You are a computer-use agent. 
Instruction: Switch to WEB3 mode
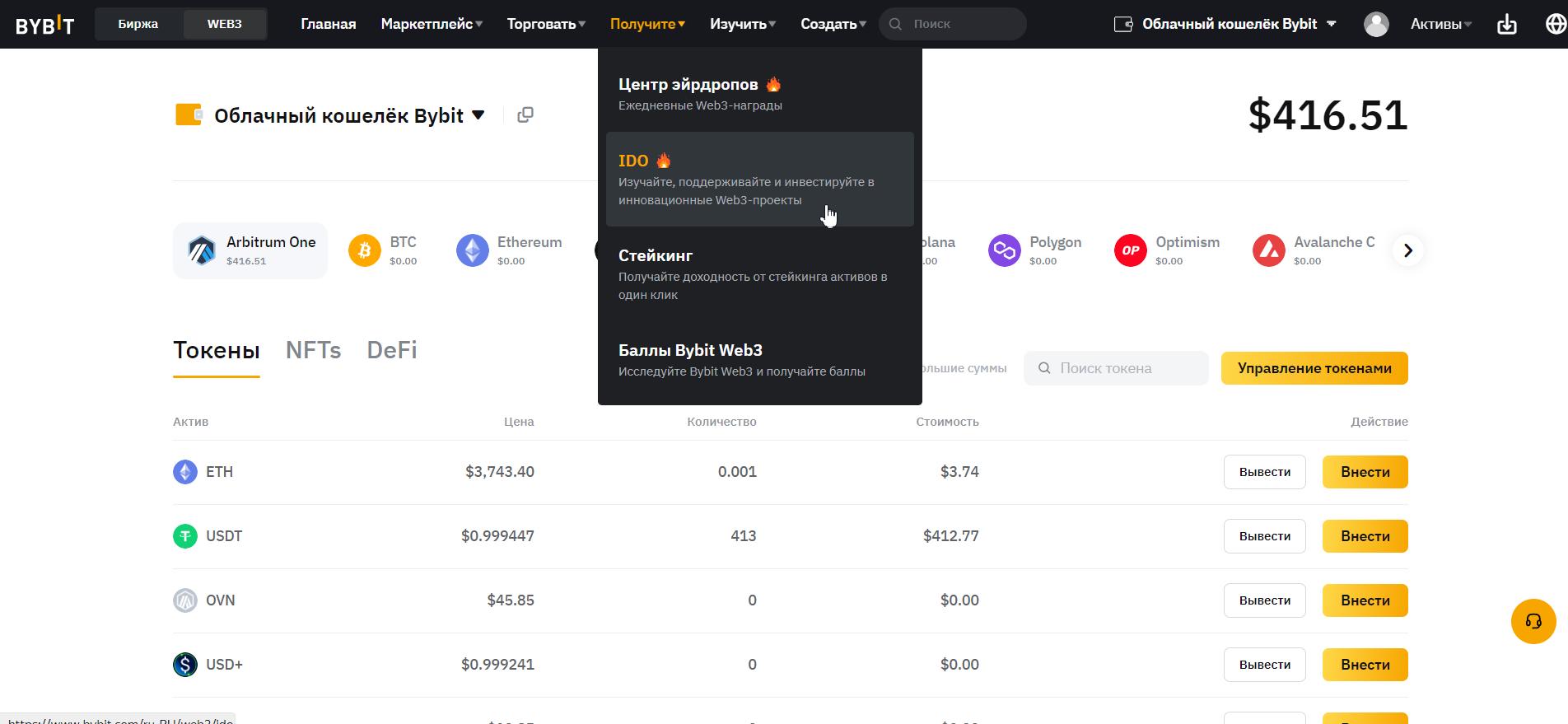[225, 24]
